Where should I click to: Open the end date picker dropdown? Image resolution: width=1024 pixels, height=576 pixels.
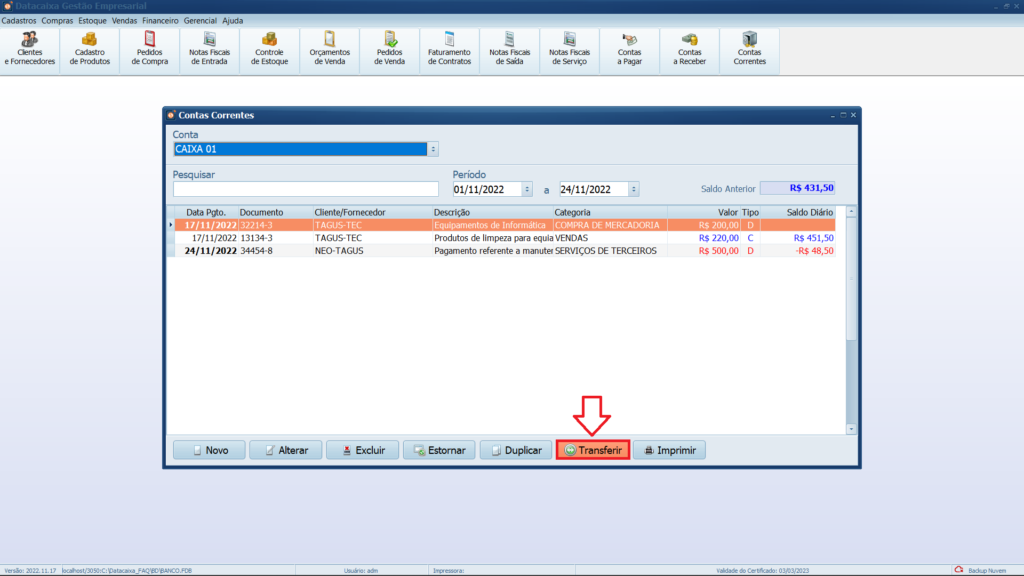pos(634,189)
